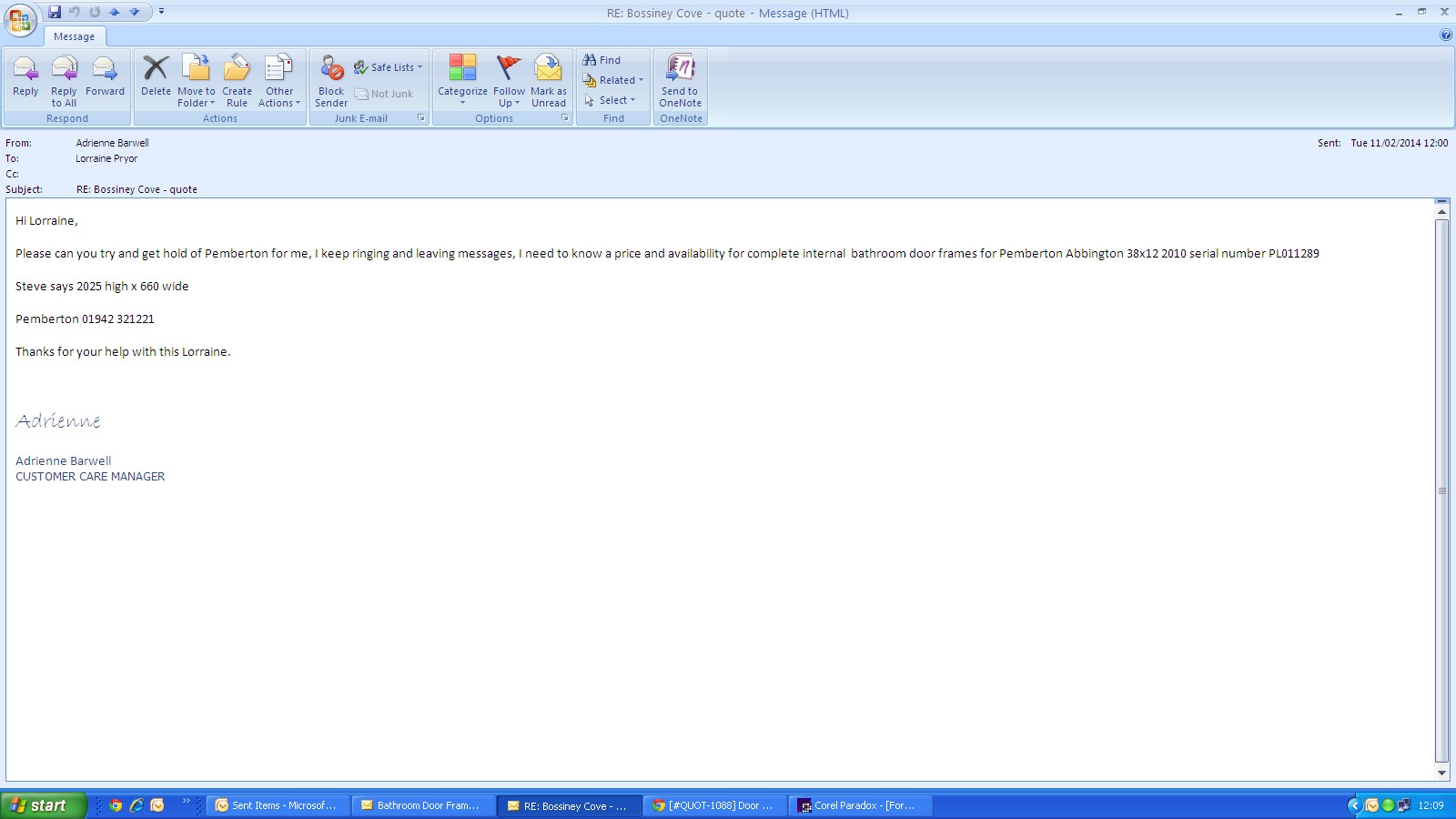Mark the message as Unread

pyautogui.click(x=549, y=76)
